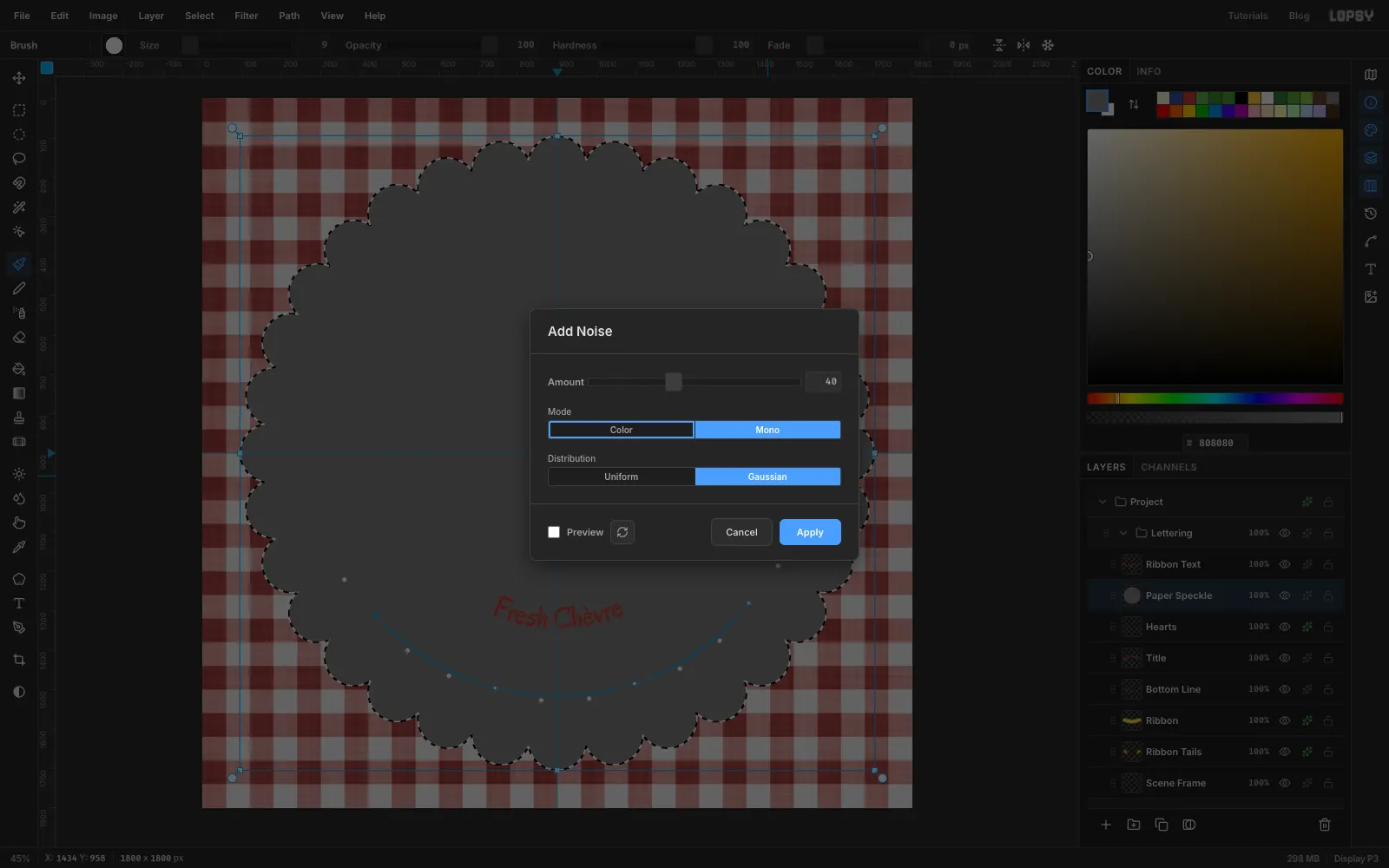Select the Hand pan tool
The height and width of the screenshot is (868, 1389).
(x=18, y=523)
